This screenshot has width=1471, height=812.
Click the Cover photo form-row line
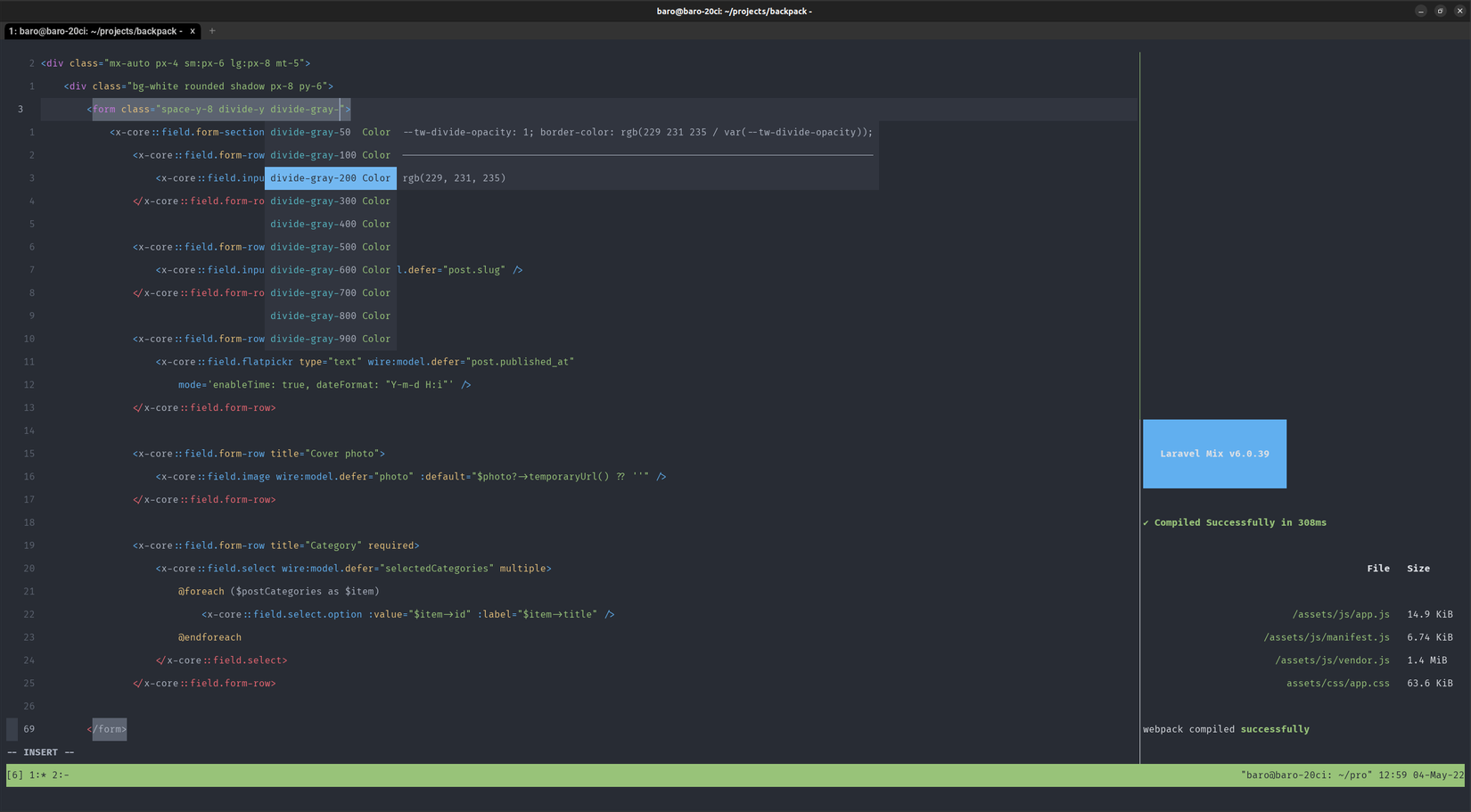click(x=259, y=454)
